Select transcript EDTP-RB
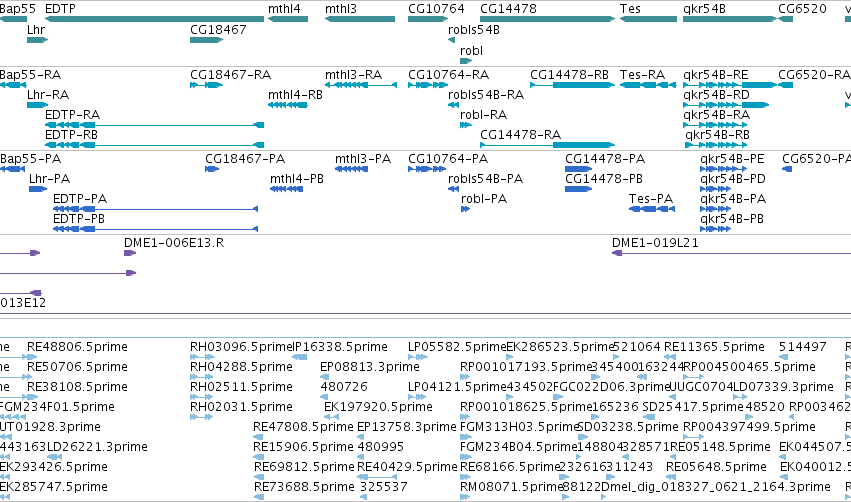 tap(154, 145)
